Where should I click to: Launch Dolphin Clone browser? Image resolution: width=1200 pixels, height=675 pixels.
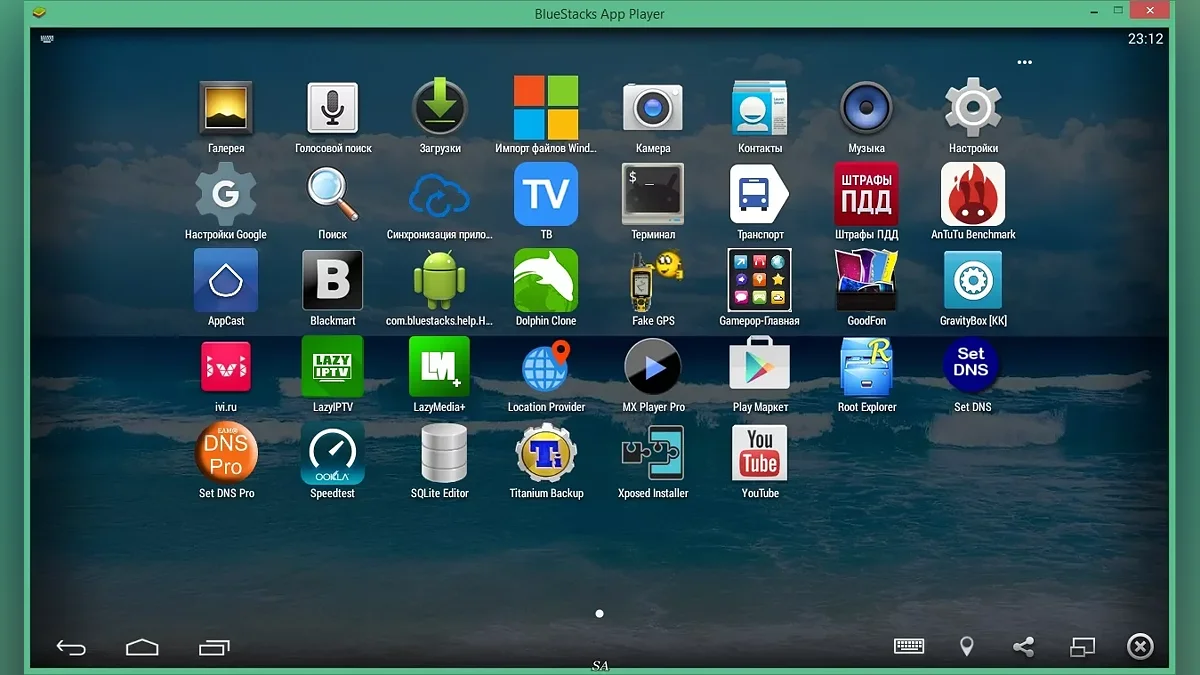click(x=546, y=281)
